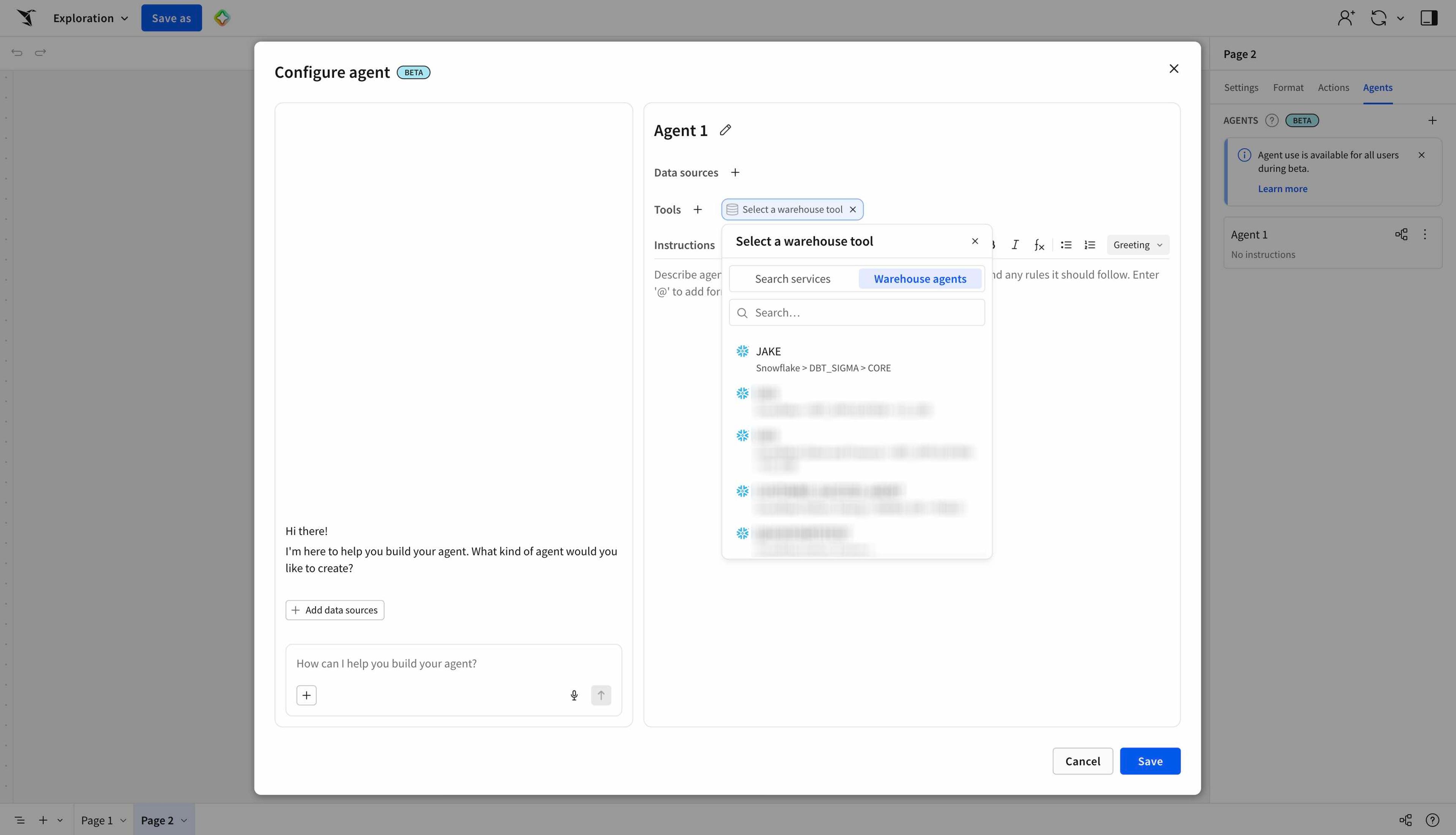Click the Select a warehouse tool chip
This screenshot has width=1456, height=835.
pos(792,210)
